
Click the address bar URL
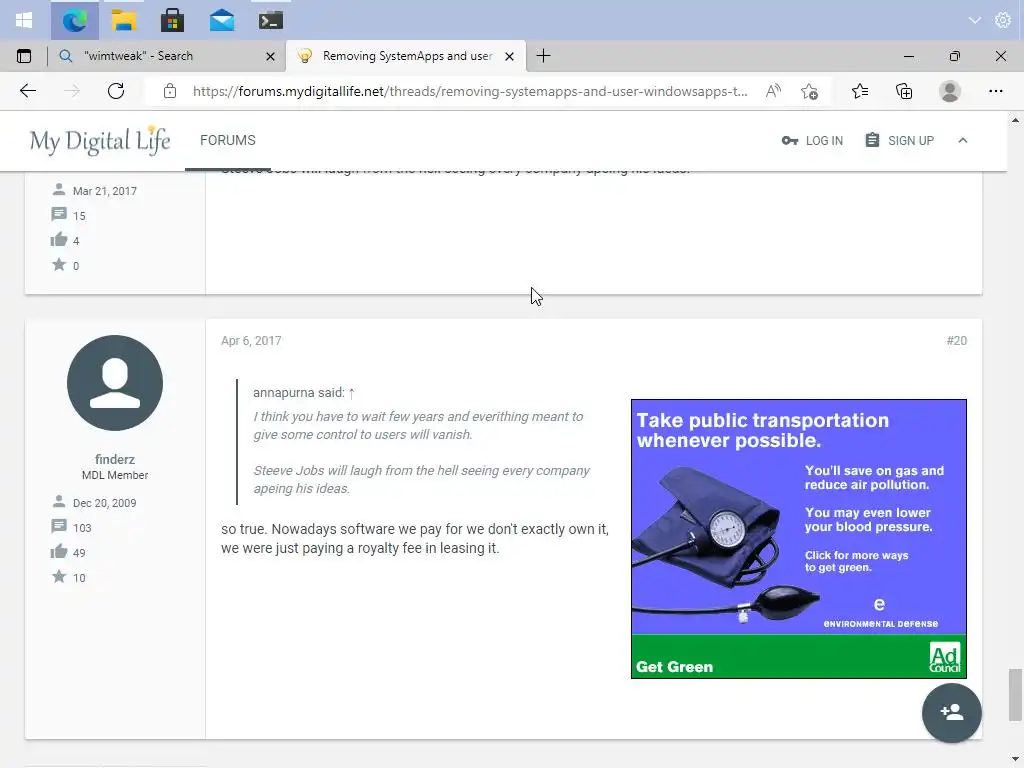click(470, 91)
